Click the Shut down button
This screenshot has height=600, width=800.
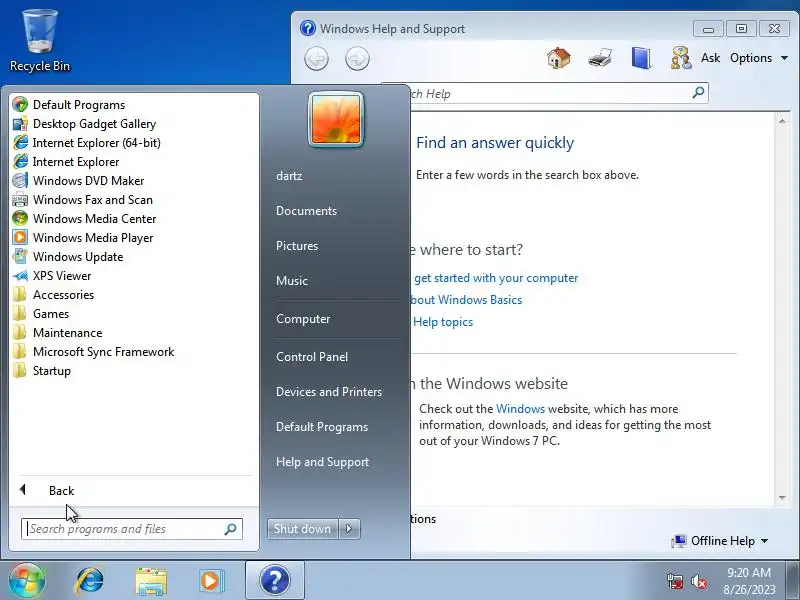302,529
